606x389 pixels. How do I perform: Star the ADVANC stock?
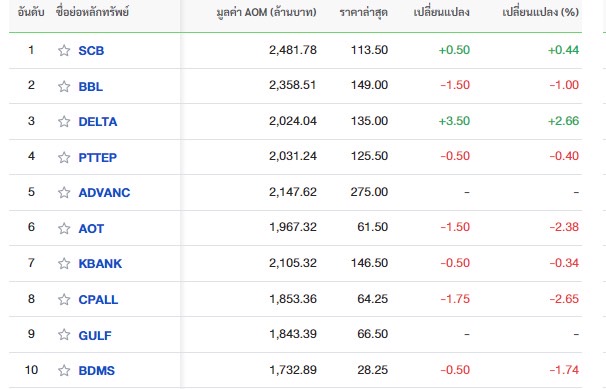pos(64,192)
